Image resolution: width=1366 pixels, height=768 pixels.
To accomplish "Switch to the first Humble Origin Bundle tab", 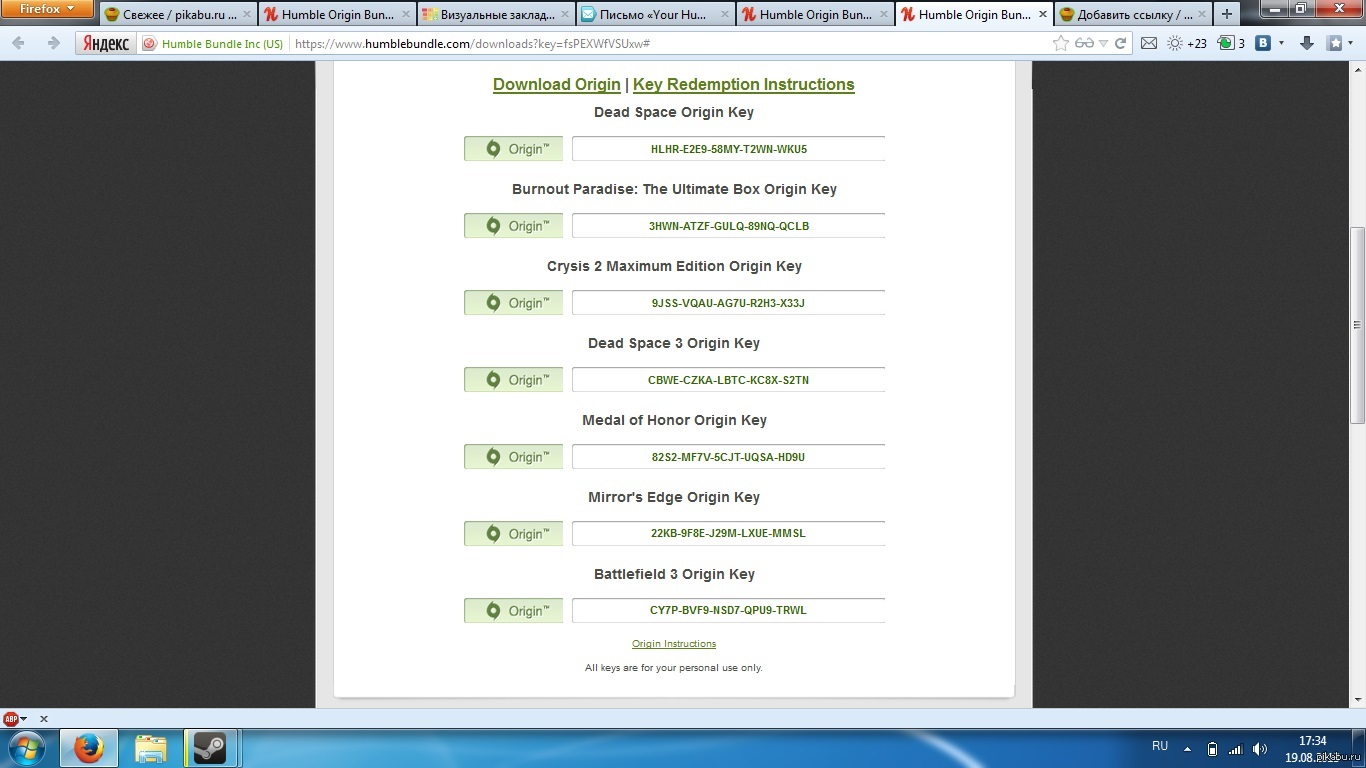I will (x=337, y=15).
